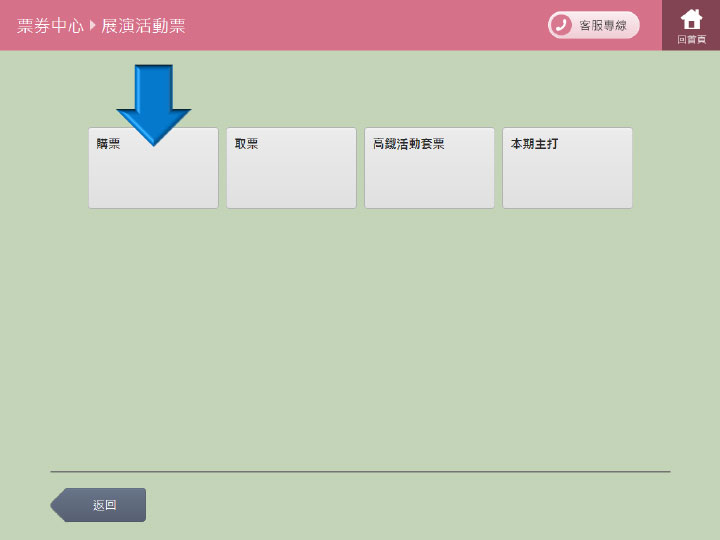Viewport: 720px width, 540px height.
Task: Click the 回首頁 label under home icon
Action: [691, 40]
